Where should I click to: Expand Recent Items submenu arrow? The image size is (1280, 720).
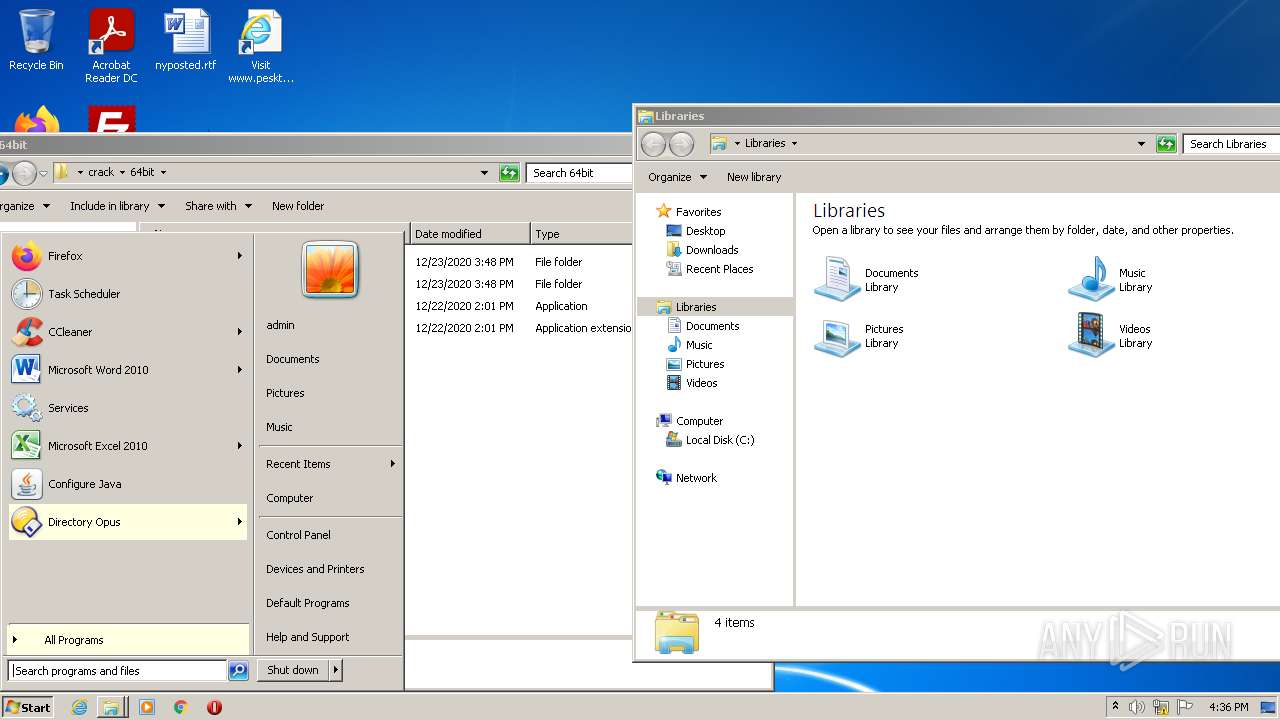(393, 464)
